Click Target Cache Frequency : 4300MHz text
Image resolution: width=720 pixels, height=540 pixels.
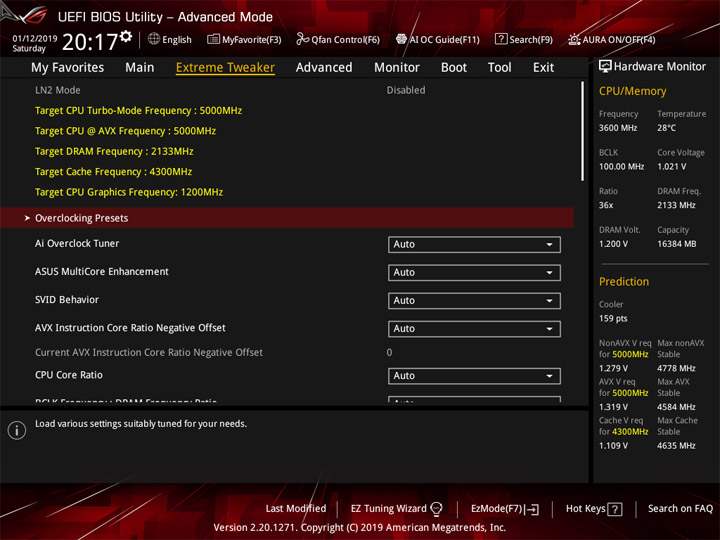(113, 172)
